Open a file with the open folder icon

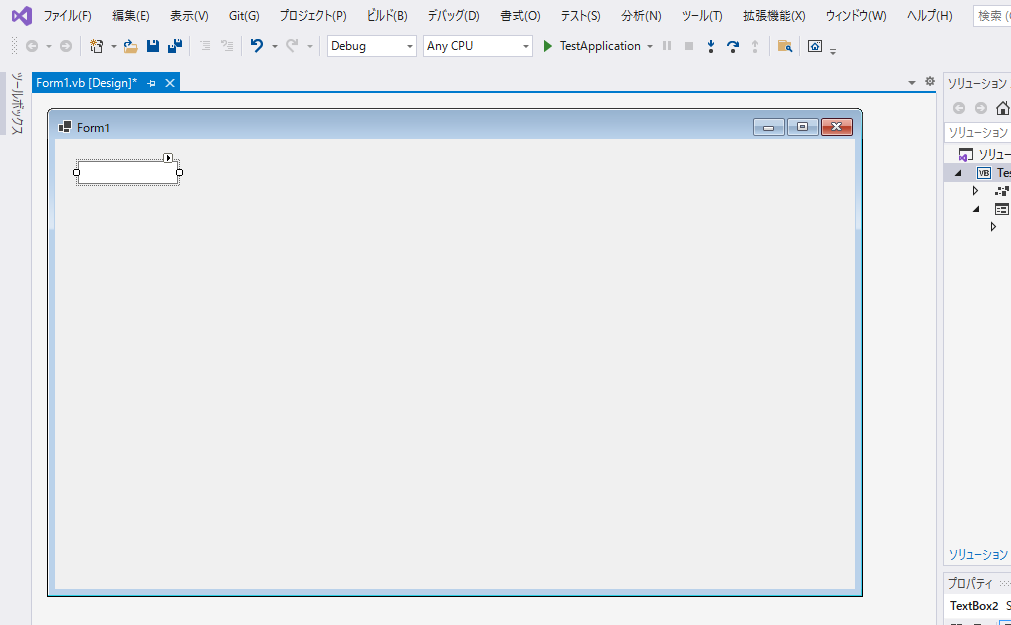click(129, 46)
